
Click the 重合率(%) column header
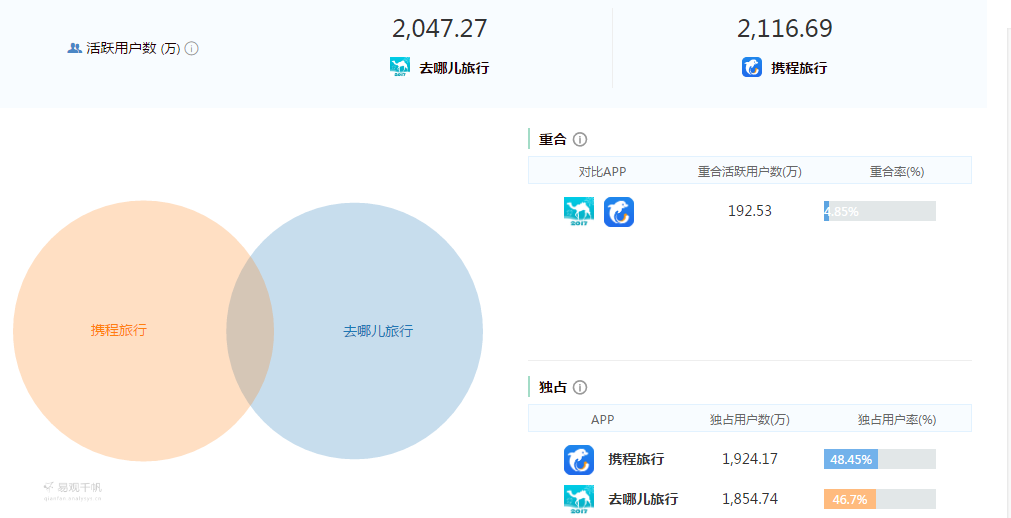pyautogui.click(x=898, y=172)
